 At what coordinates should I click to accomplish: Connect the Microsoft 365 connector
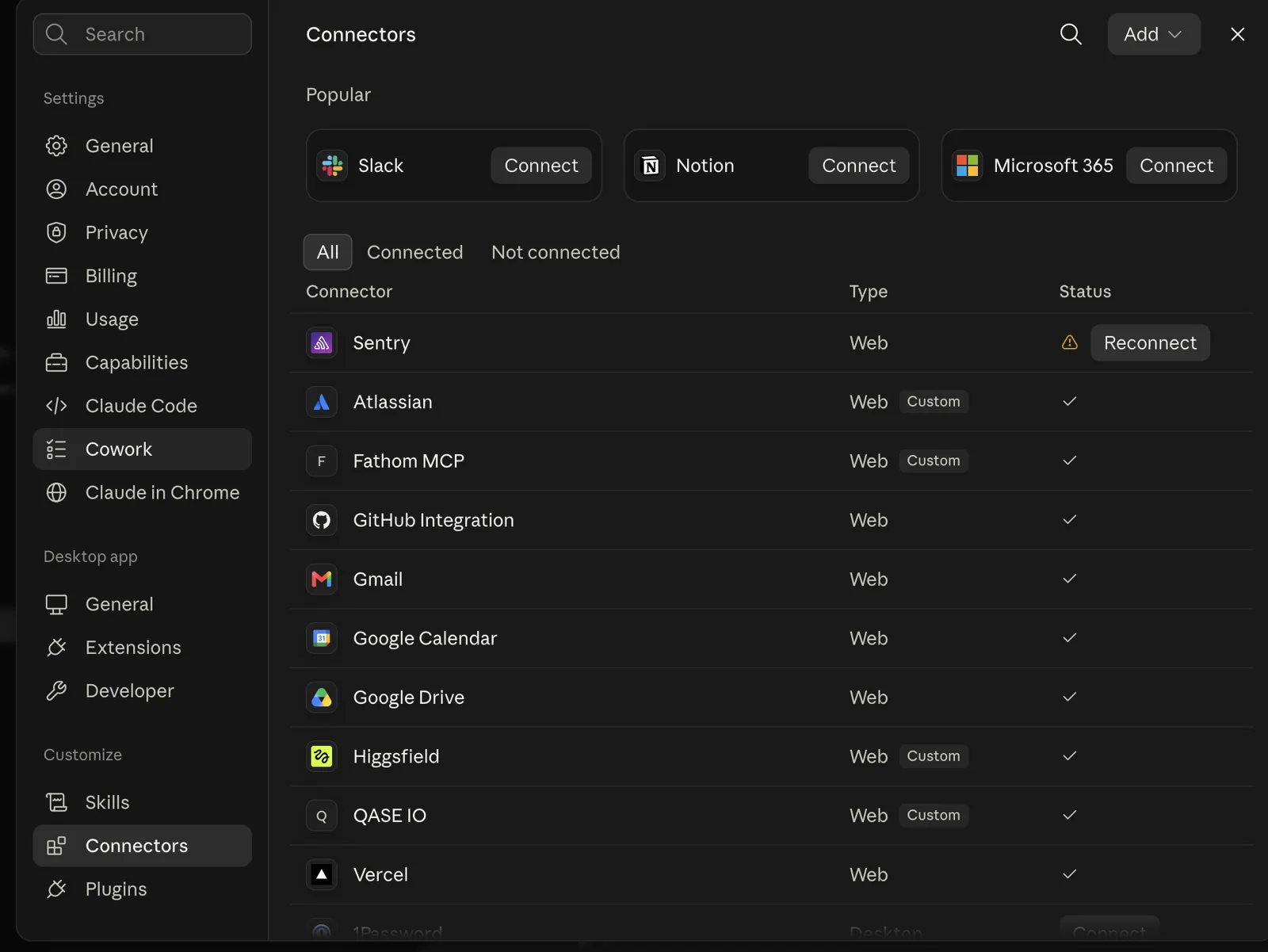1176,166
